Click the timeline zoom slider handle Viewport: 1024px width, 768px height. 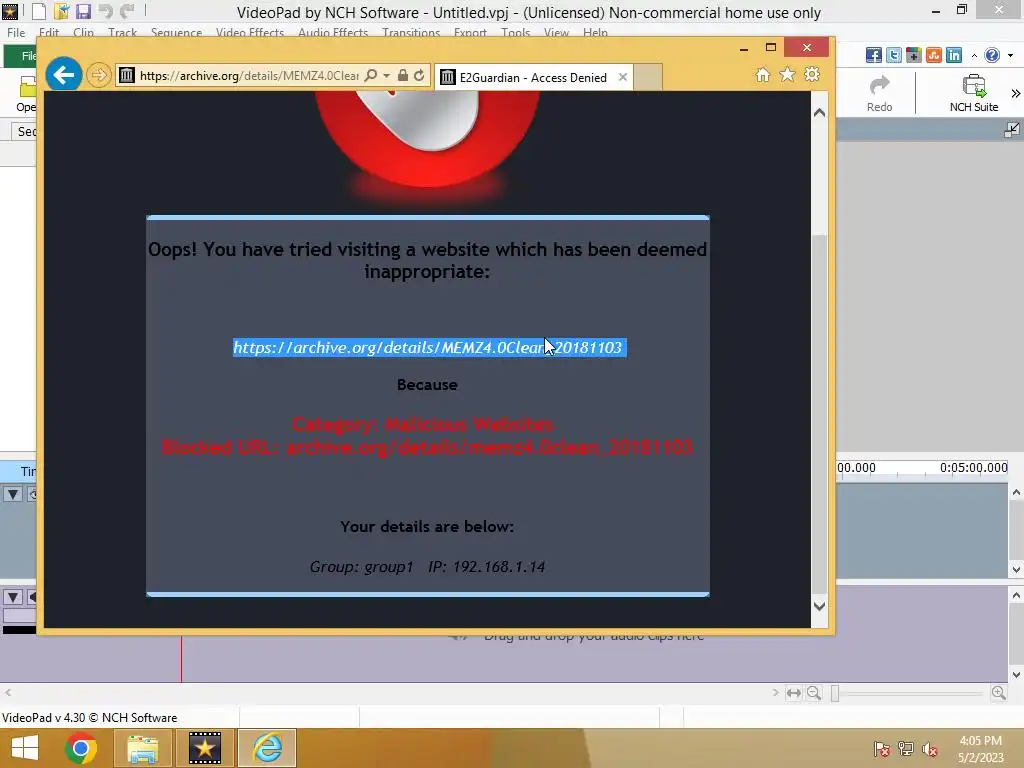click(x=835, y=693)
